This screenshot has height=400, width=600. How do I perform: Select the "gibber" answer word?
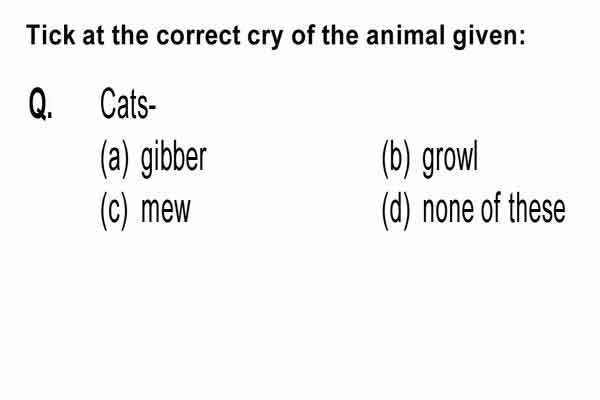click(173, 161)
